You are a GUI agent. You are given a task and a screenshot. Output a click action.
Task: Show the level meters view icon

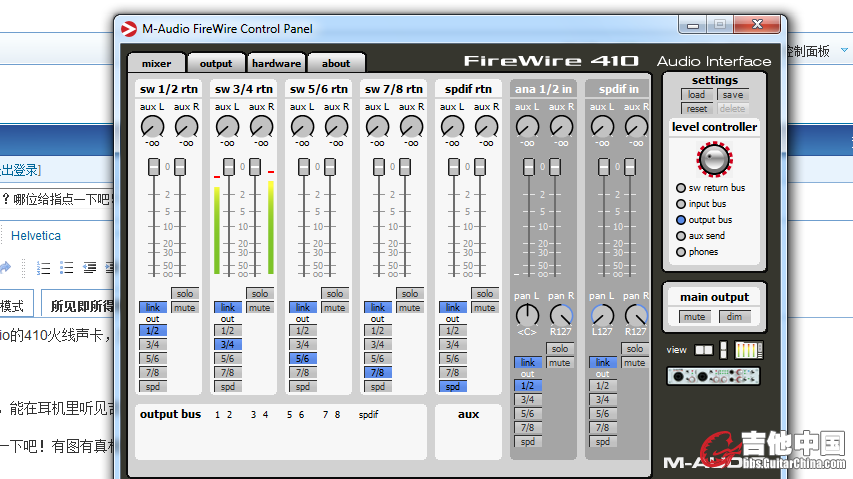749,350
